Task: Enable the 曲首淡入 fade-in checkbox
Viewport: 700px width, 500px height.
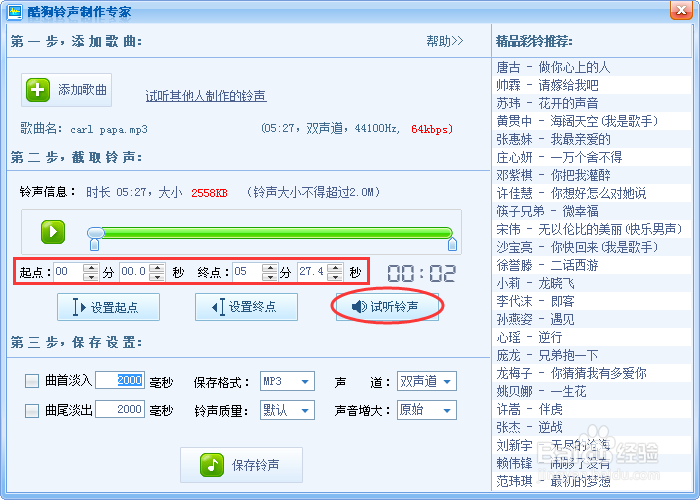Action: click(32, 381)
